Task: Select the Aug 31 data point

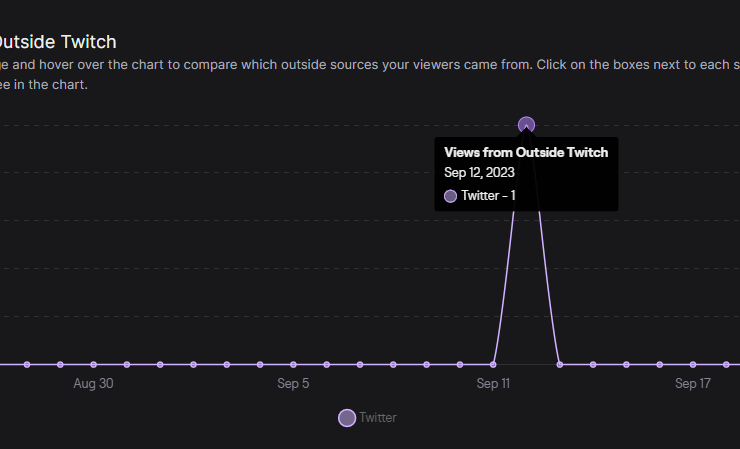Action: (x=127, y=364)
